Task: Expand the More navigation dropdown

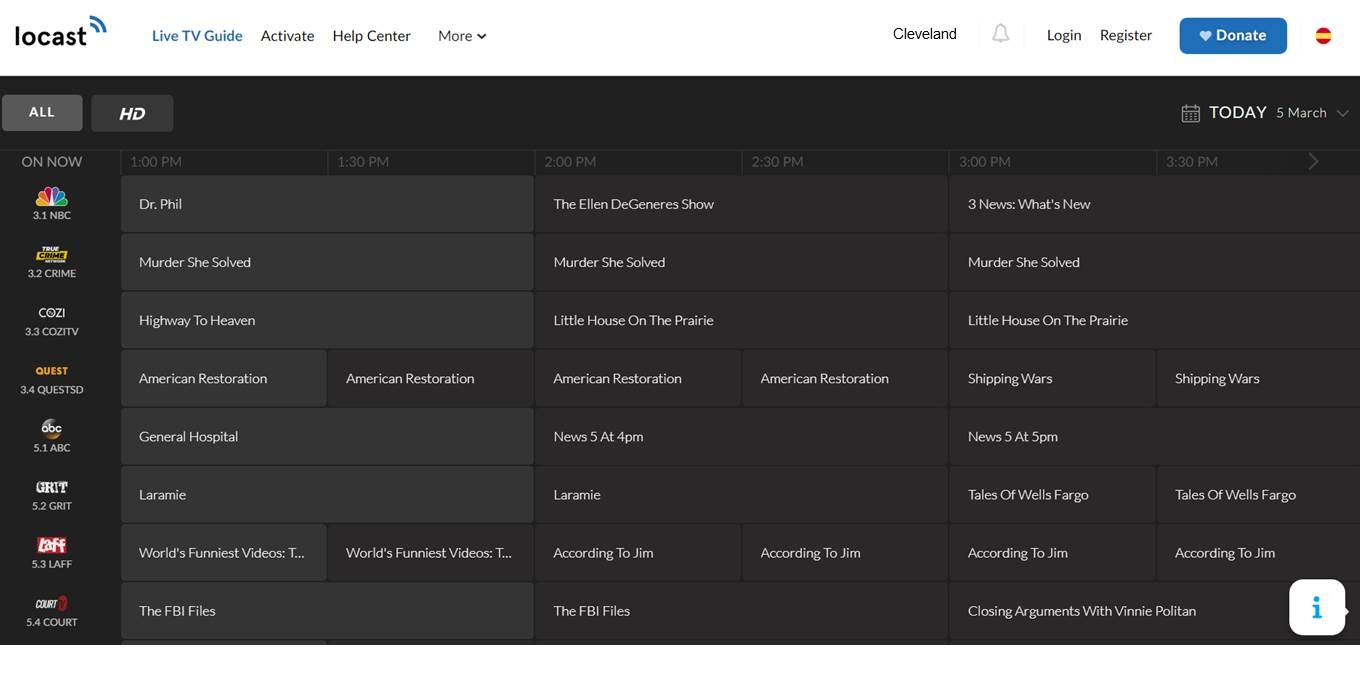Action: [x=461, y=35]
